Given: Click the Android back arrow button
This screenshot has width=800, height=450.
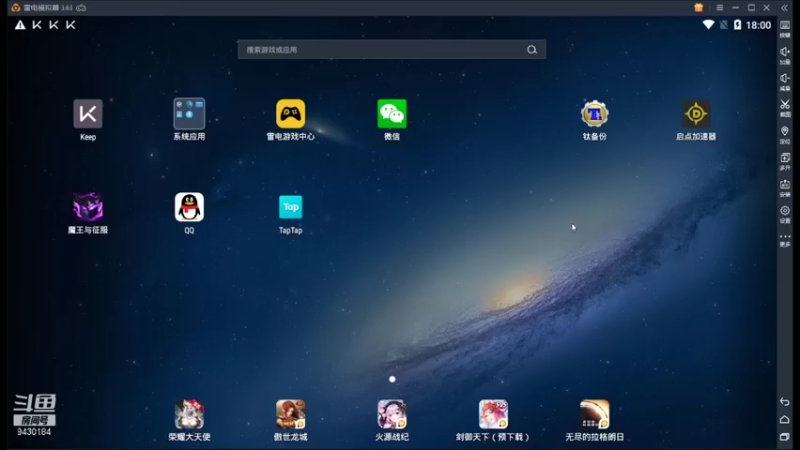Looking at the screenshot, I should click(785, 402).
